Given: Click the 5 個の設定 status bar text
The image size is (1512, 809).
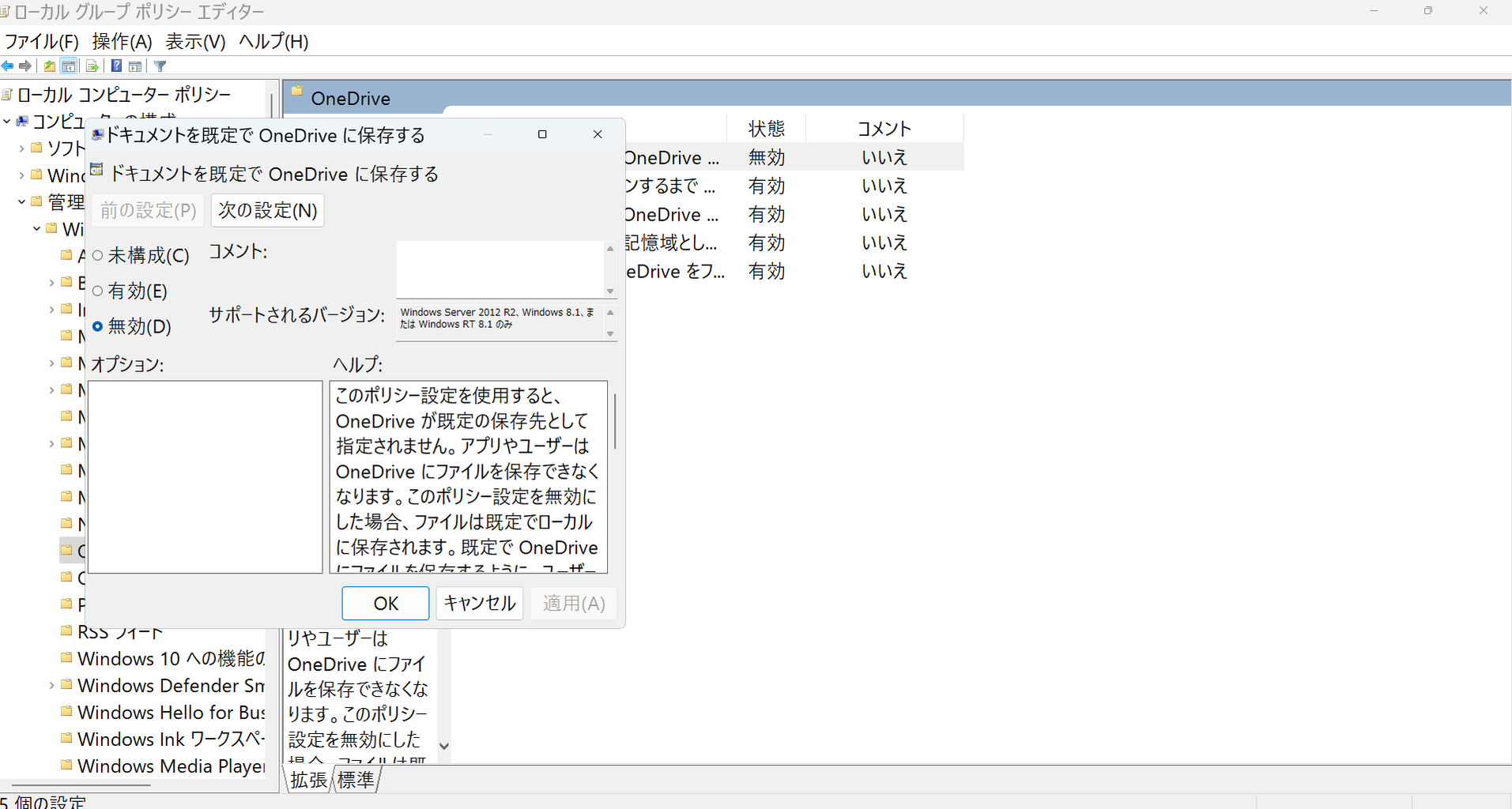Looking at the screenshot, I should point(43,802).
